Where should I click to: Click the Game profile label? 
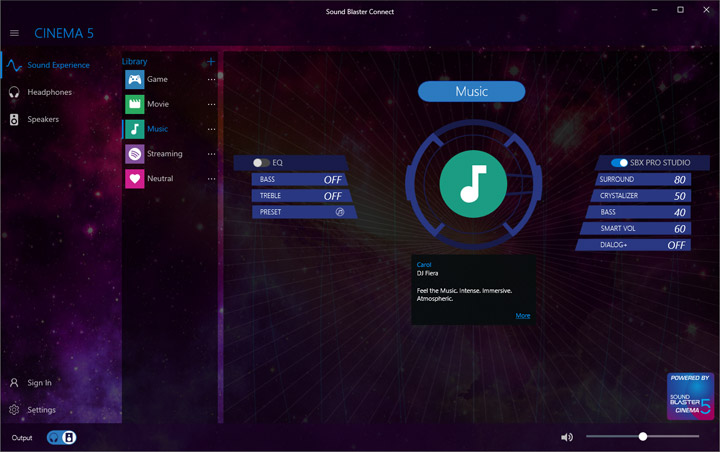(158, 79)
